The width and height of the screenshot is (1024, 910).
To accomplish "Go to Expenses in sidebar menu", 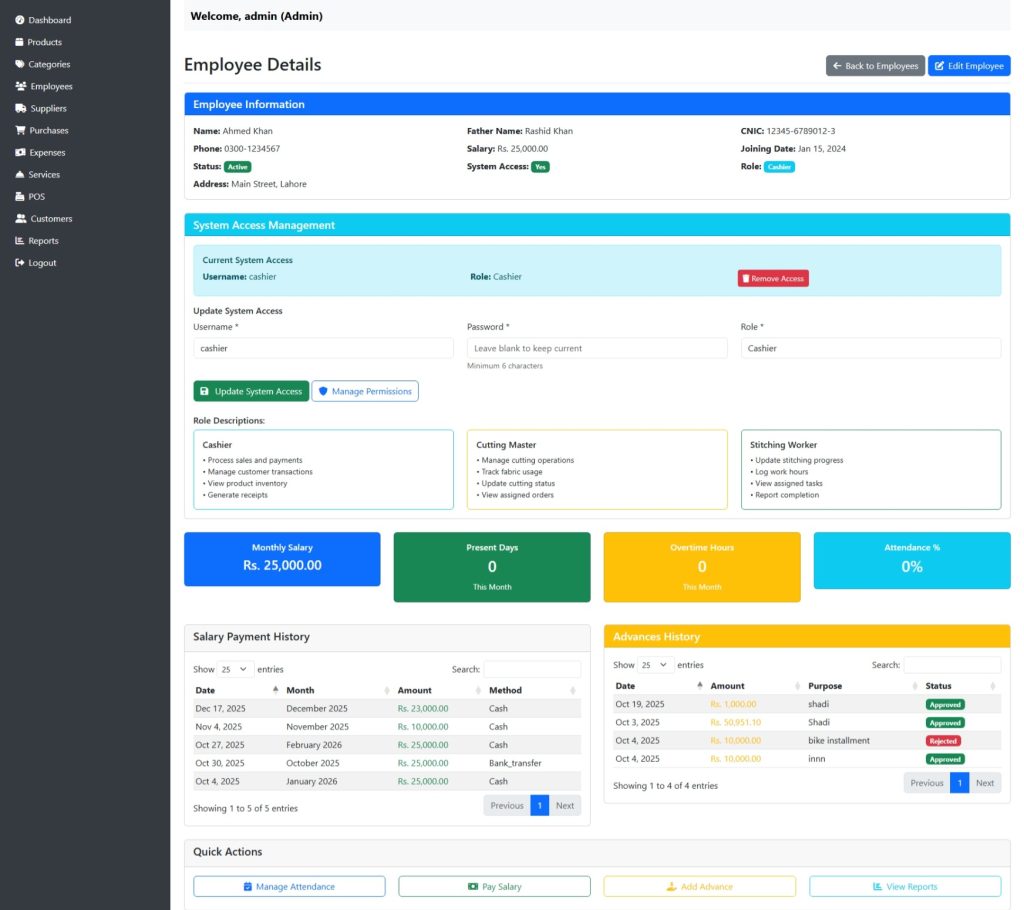I will 47,152.
